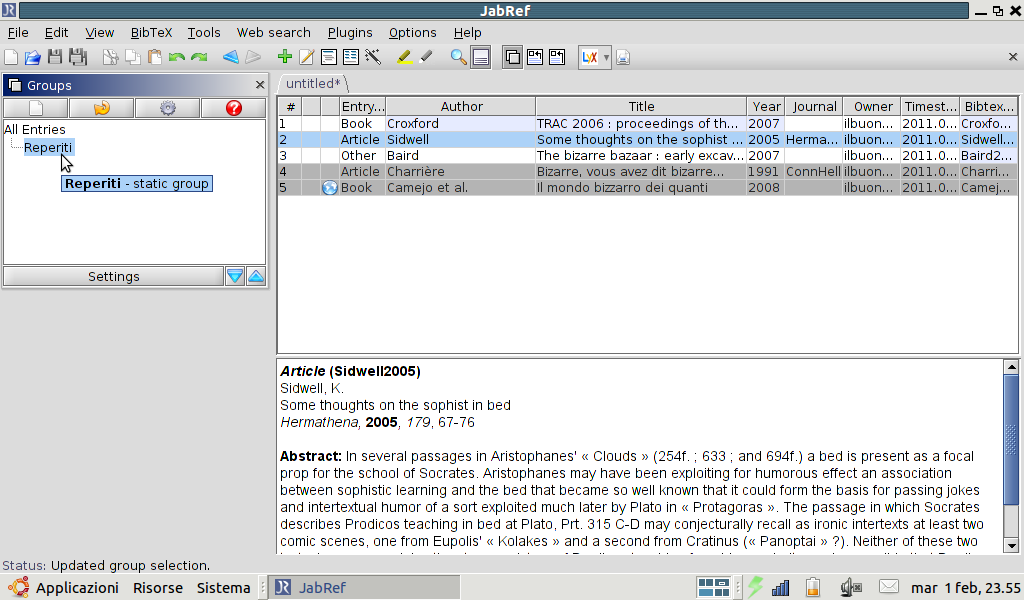
Task: Open the Sistema menu in the panel
Action: point(223,588)
